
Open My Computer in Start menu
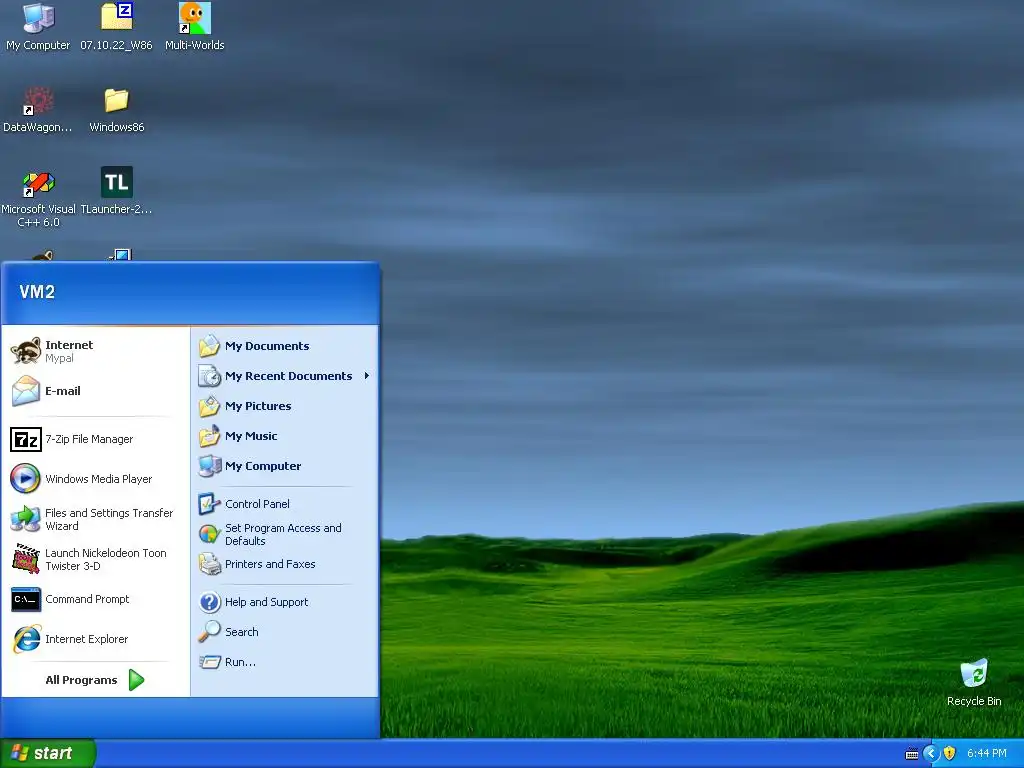285,466
